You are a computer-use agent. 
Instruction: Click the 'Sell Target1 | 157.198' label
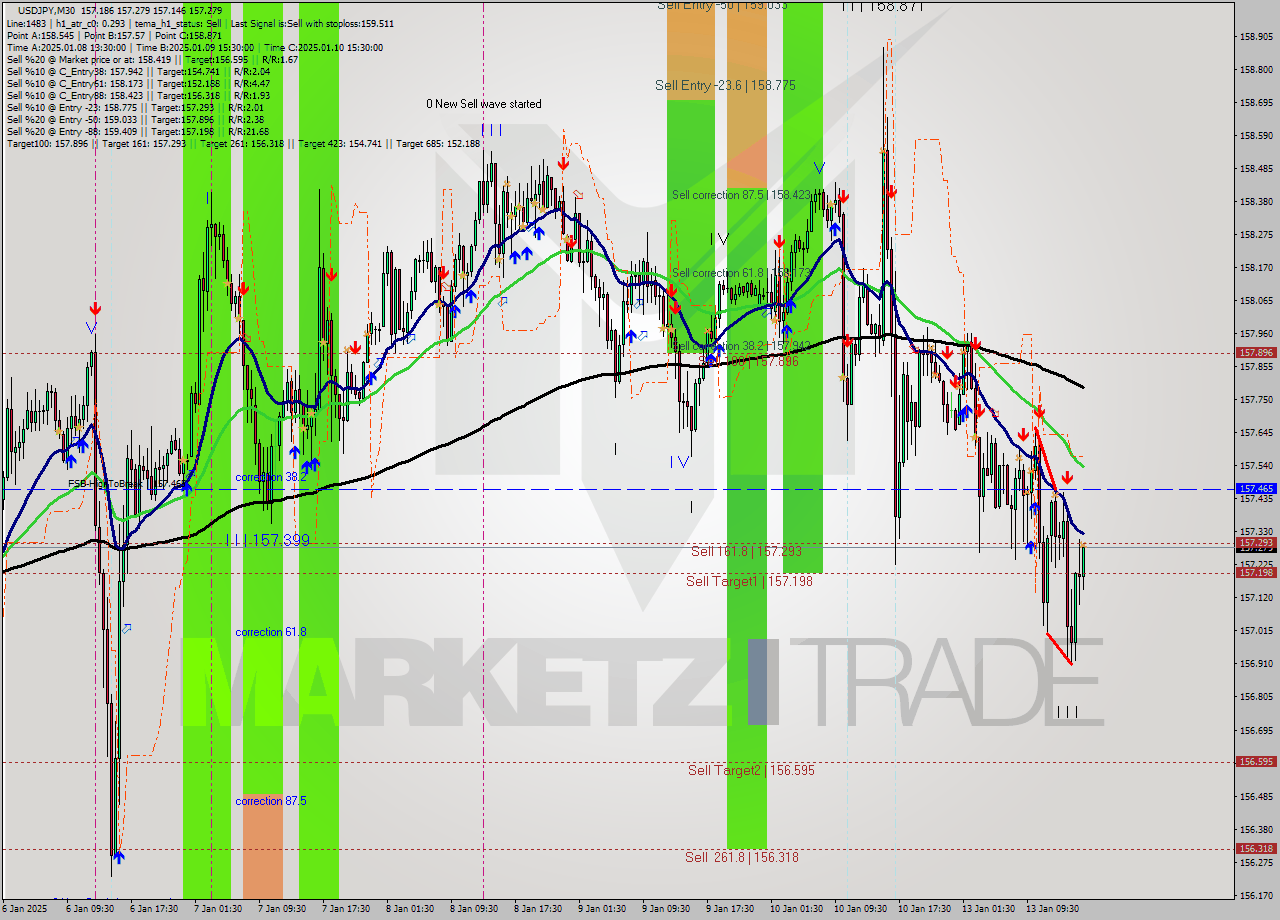pos(749,581)
